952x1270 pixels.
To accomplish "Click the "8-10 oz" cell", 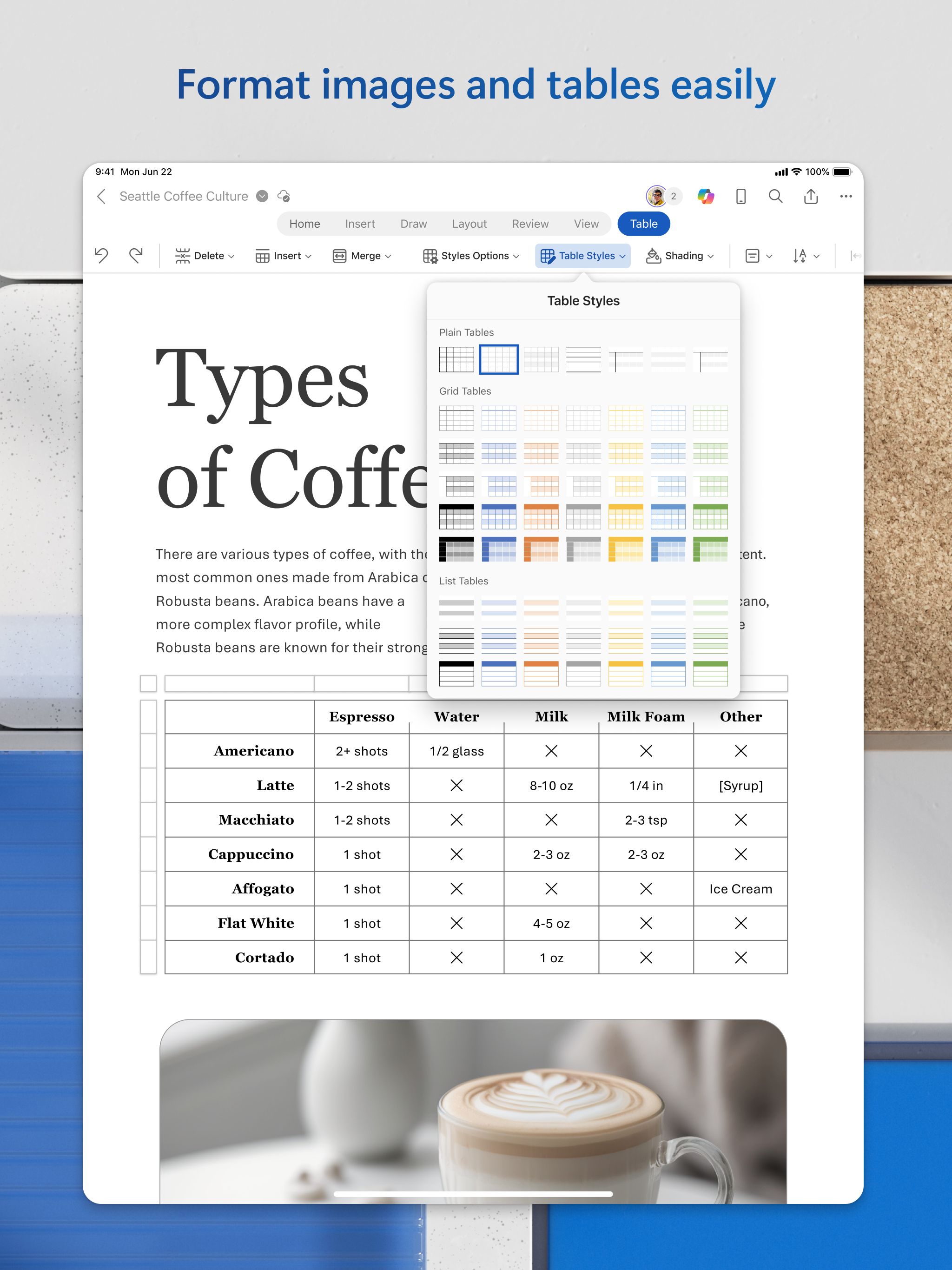I will click(551, 786).
